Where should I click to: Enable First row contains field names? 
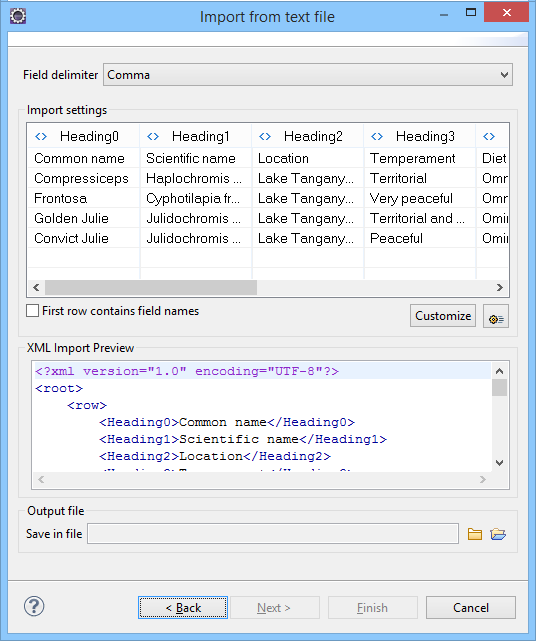pos(33,311)
